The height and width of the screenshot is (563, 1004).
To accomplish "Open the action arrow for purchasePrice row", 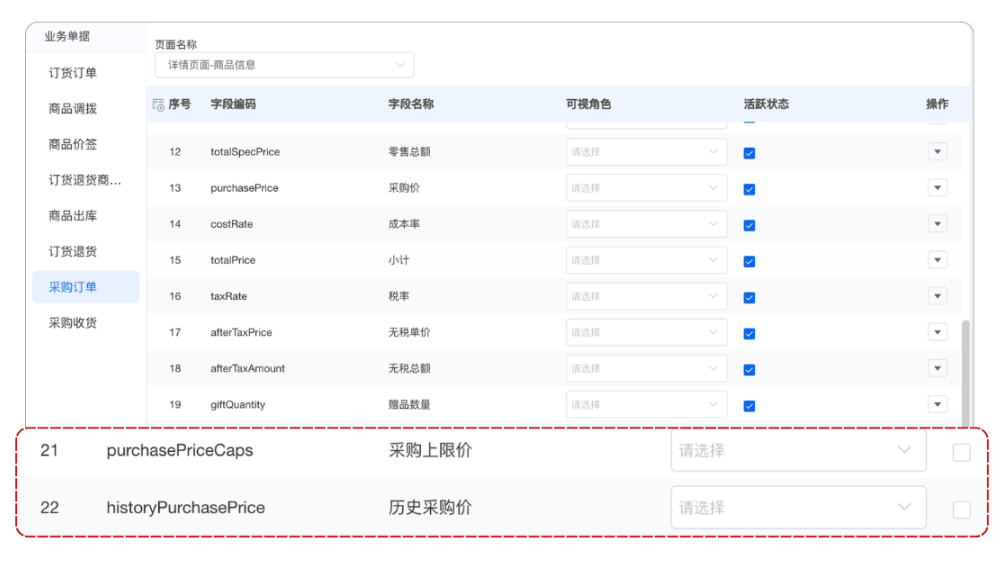I will pos(937,188).
